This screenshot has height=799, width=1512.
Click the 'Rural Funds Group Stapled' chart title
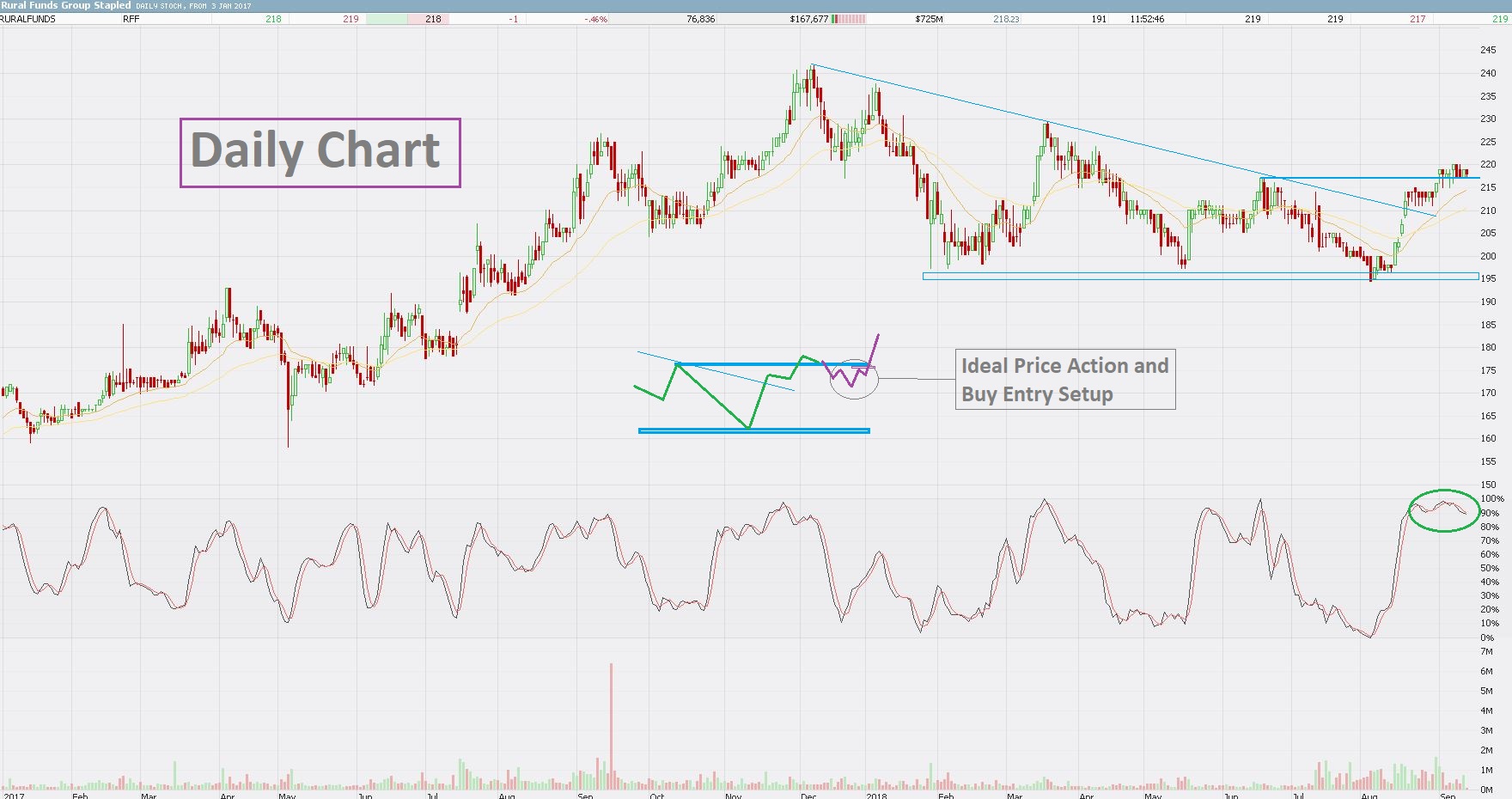tap(66, 5)
